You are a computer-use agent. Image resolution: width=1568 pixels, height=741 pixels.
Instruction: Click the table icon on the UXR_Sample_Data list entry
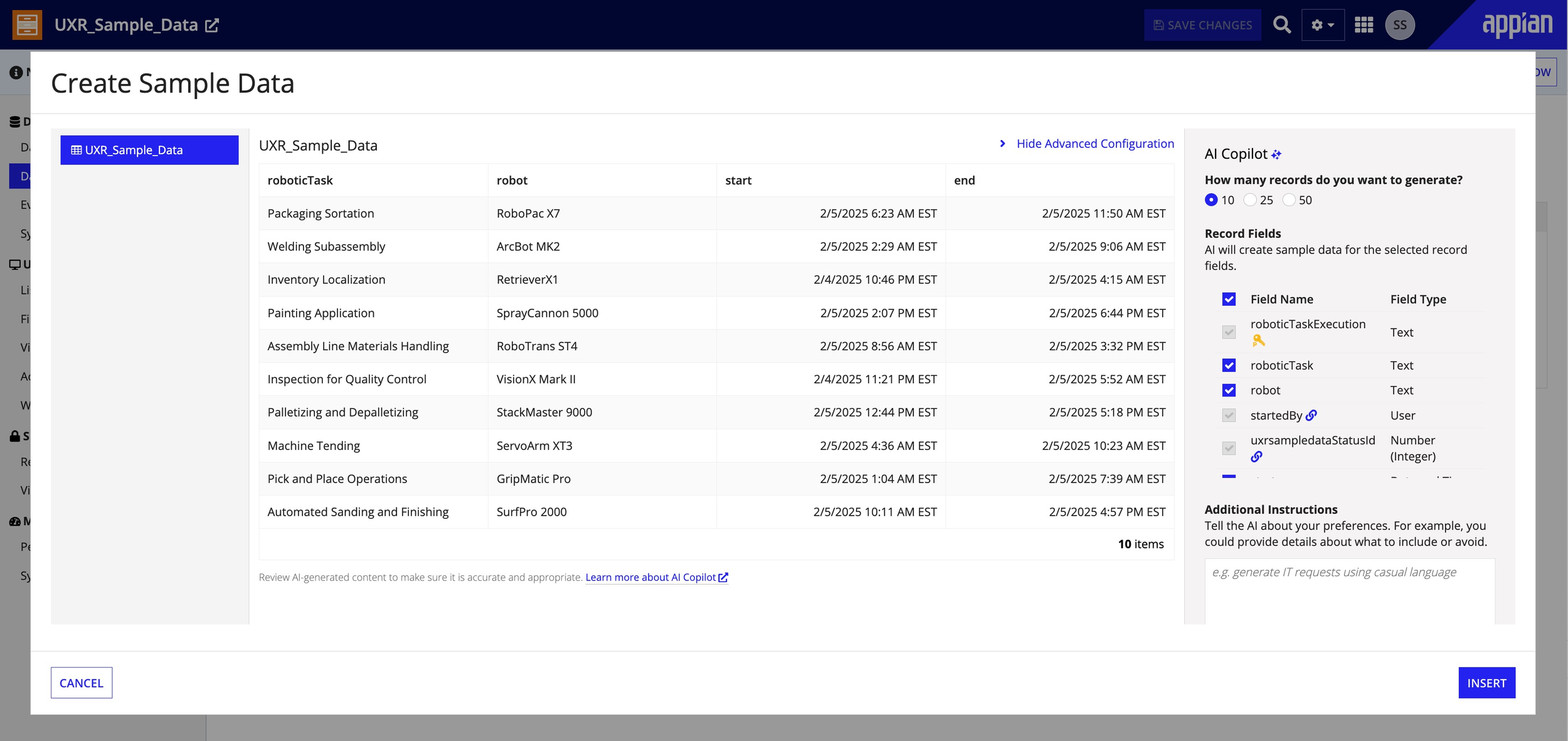coord(76,150)
